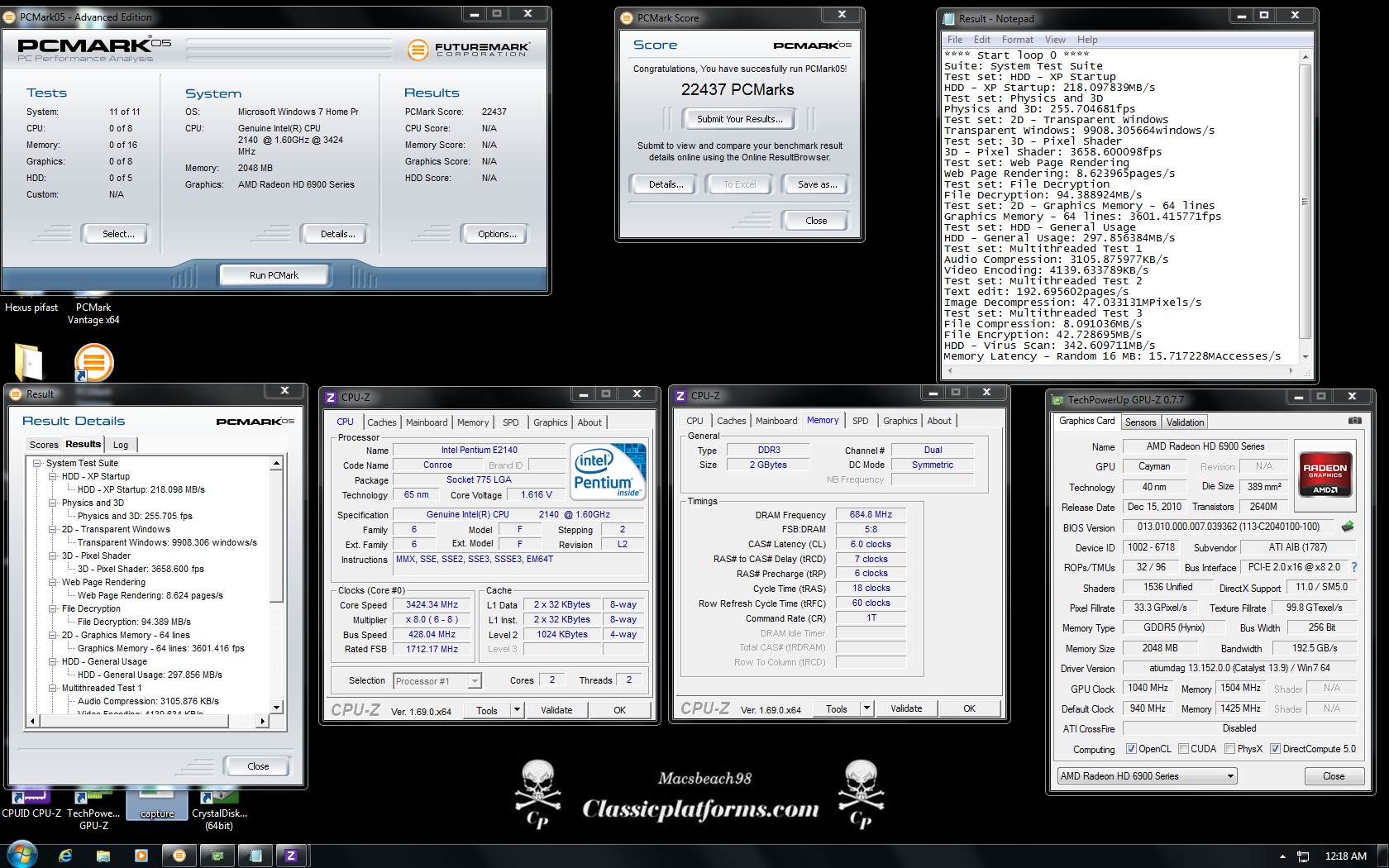Screen dimensions: 1389x868
Task: Select the capture desktop icon
Action: 157,806
